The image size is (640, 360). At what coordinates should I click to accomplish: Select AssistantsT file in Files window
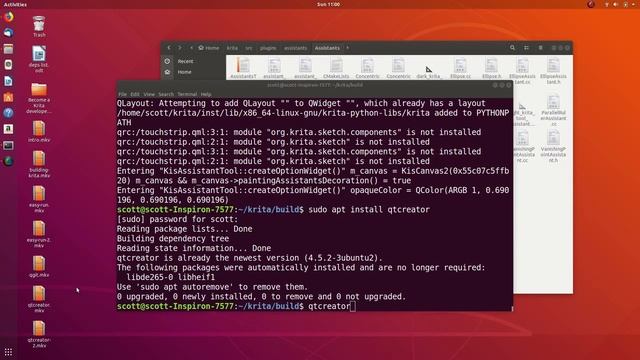(243, 68)
